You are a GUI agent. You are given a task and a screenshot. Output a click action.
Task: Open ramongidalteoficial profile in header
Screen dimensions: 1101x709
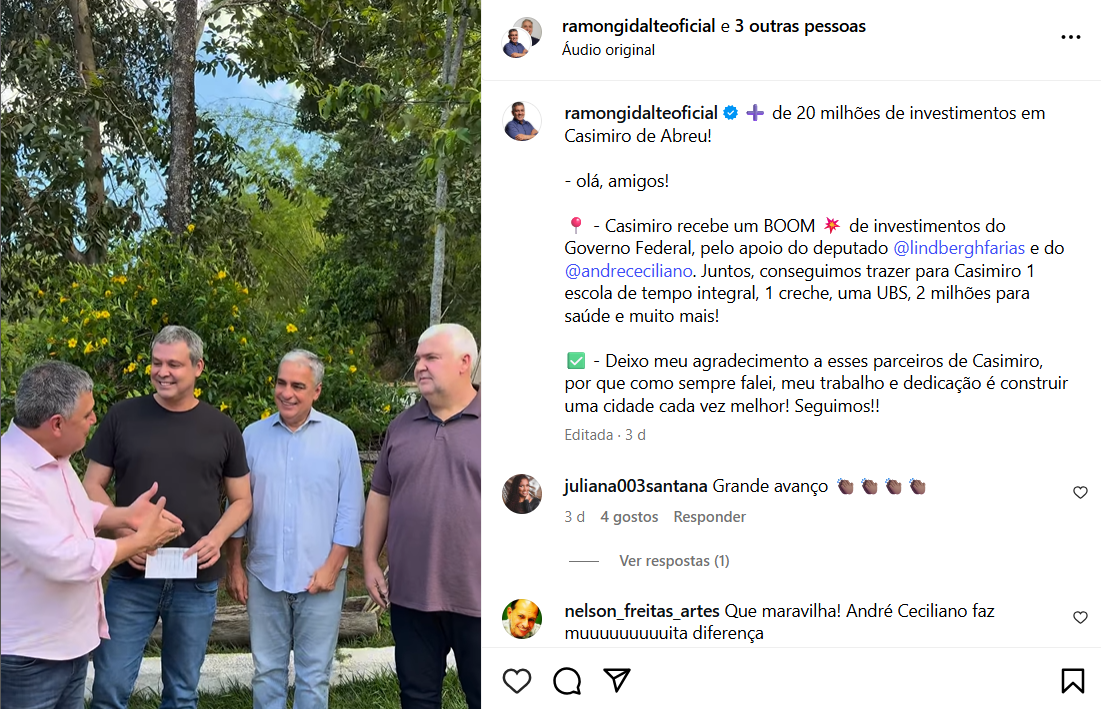[638, 26]
